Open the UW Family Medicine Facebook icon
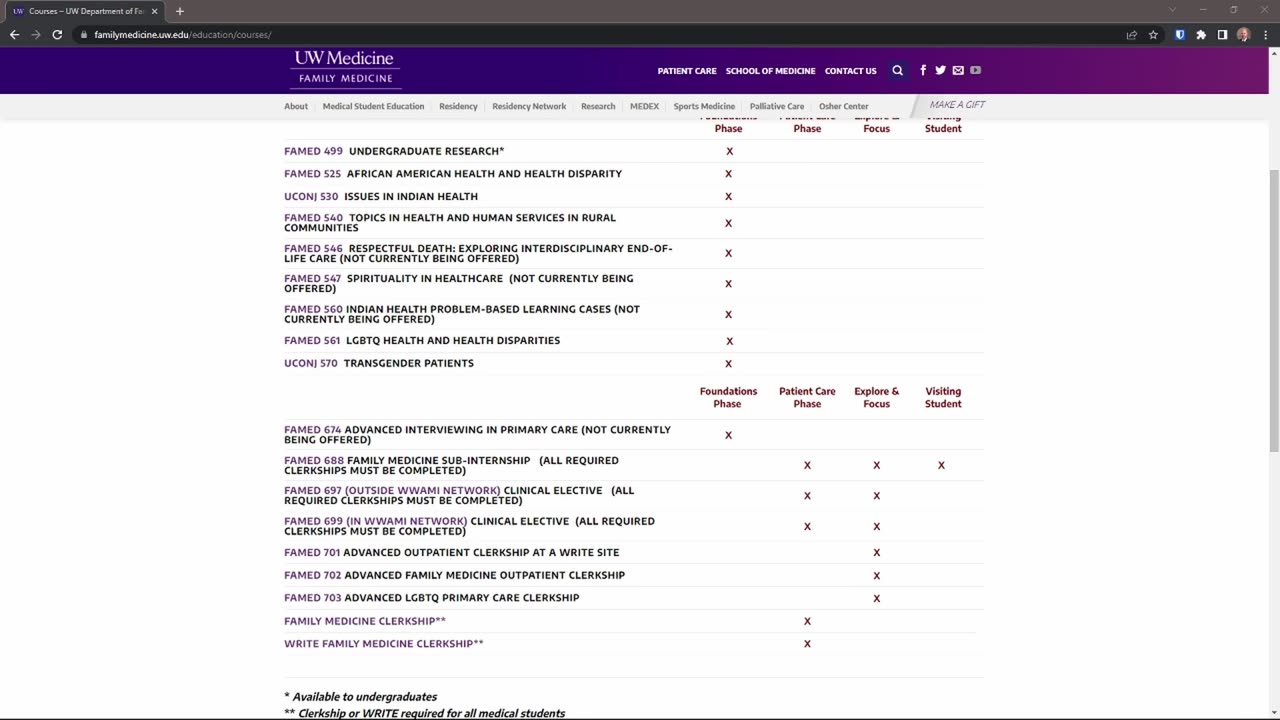 (923, 70)
